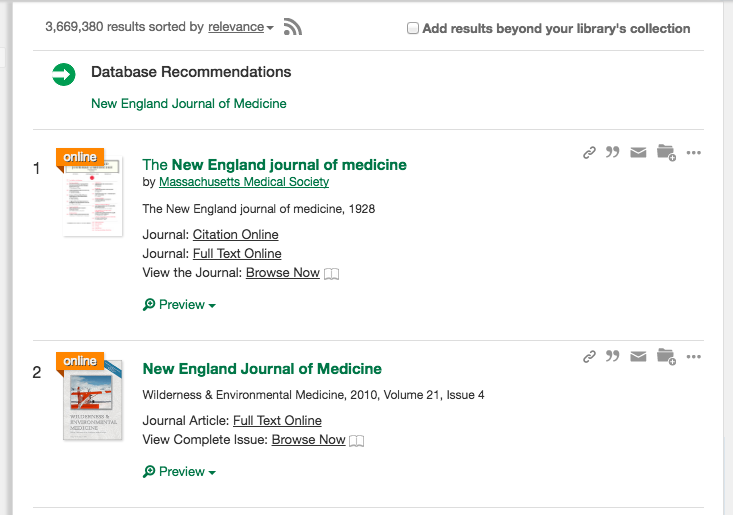This screenshot has width=733, height=515.
Task: Expand Preview for result 2
Action: [x=180, y=472]
